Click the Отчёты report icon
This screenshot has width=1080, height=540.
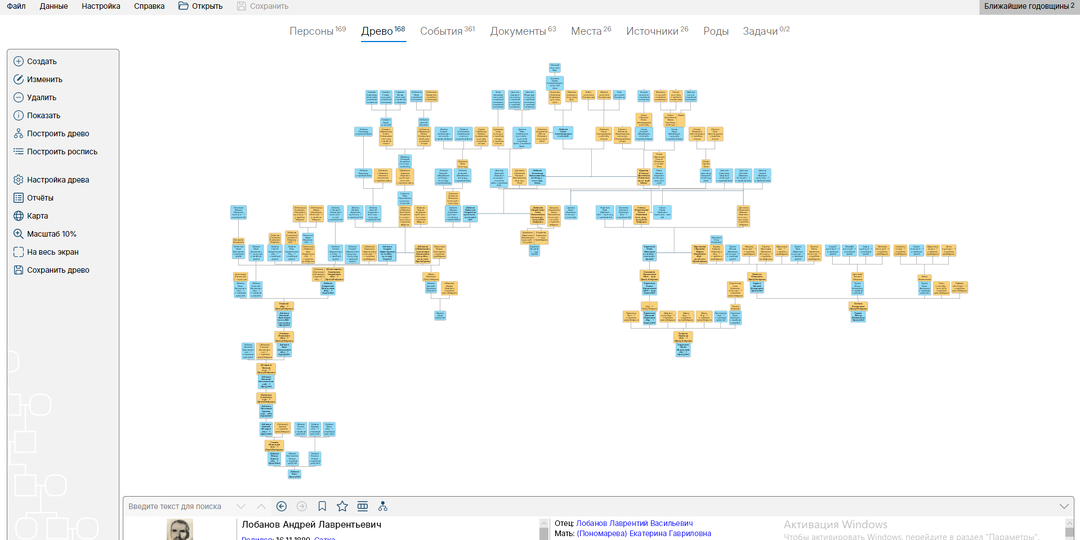(x=19, y=198)
